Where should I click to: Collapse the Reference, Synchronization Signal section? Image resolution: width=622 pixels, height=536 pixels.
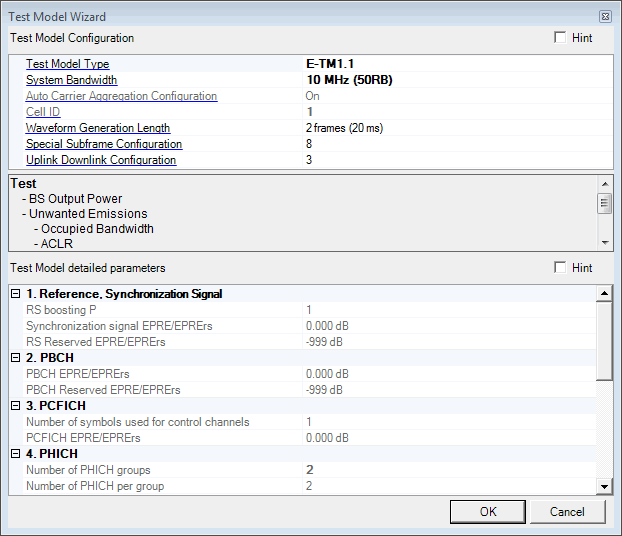pyautogui.click(x=15, y=294)
